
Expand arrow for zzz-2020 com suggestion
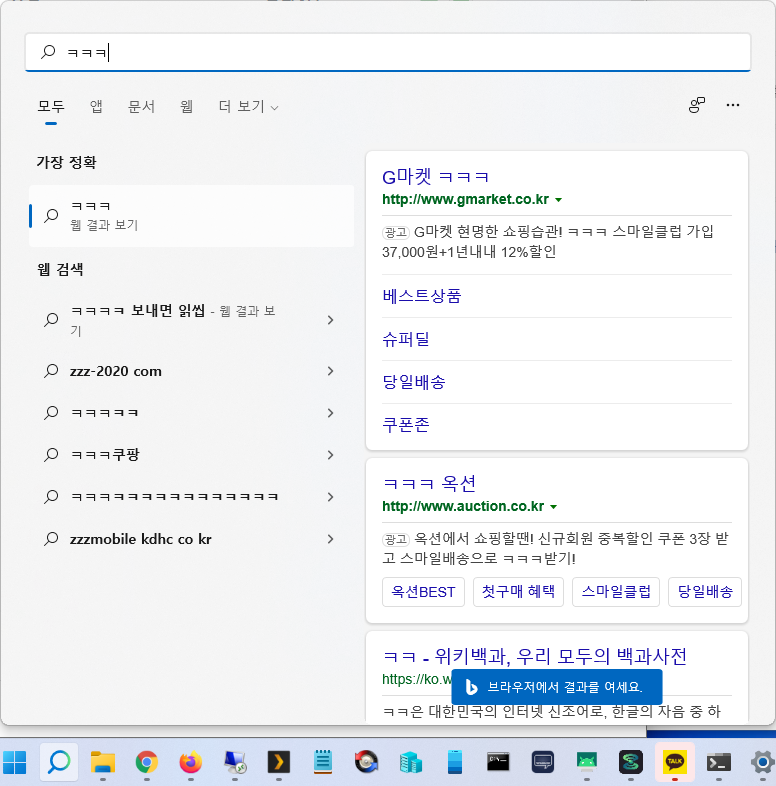[330, 371]
